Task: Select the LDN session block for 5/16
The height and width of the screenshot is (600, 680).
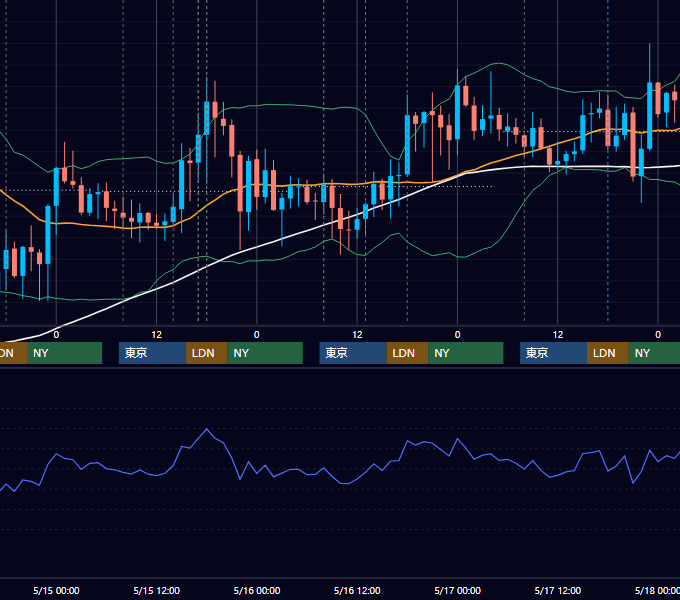Action: (x=407, y=353)
